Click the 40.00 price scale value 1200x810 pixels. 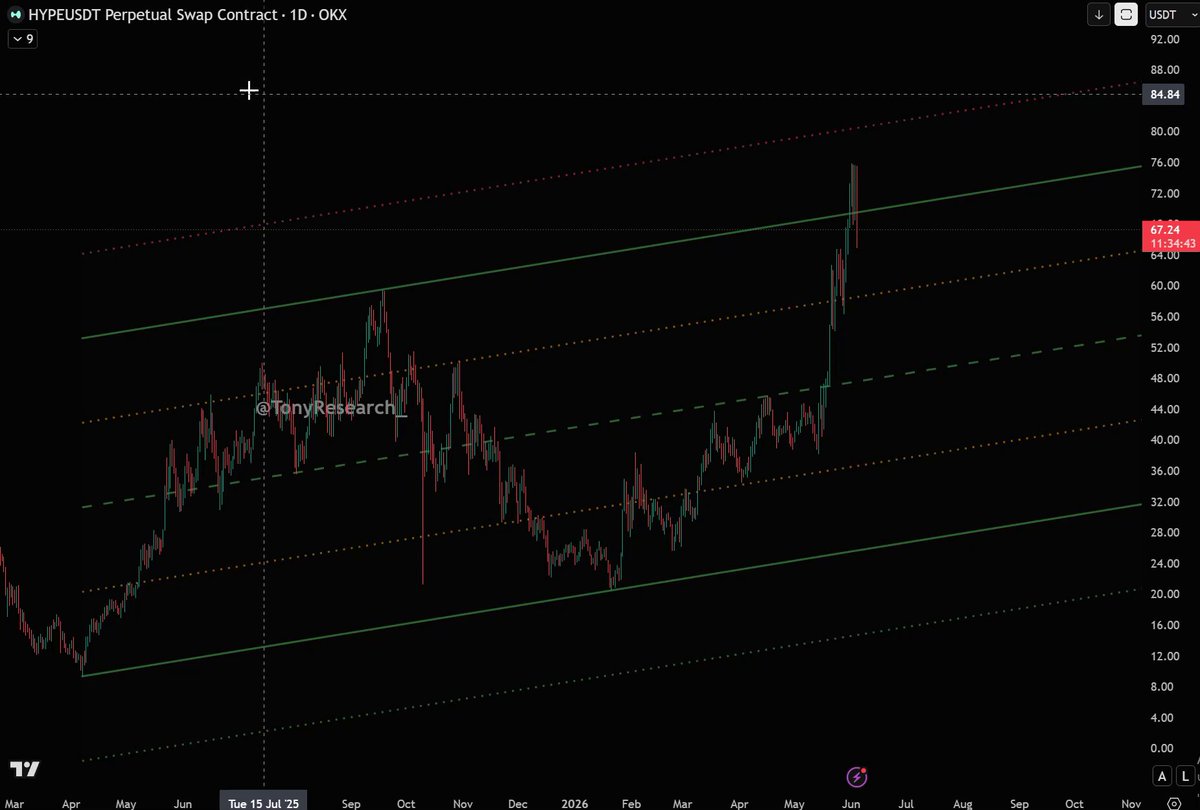click(x=1166, y=440)
